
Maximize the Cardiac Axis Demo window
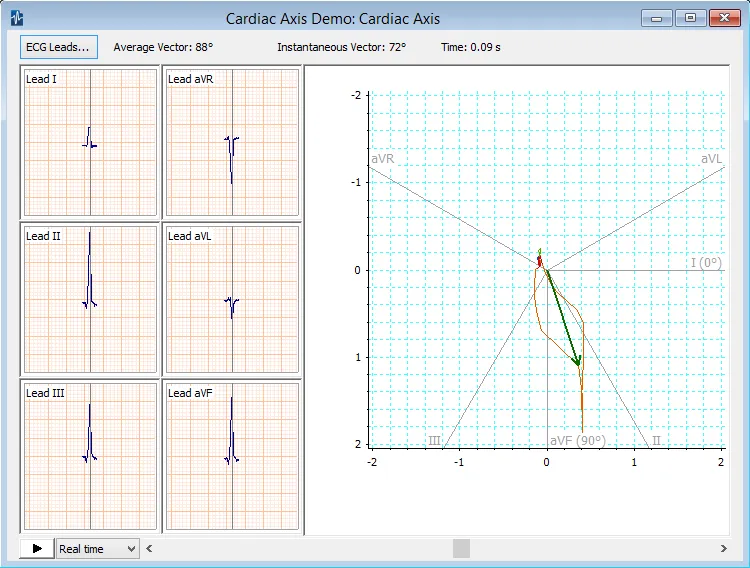point(690,18)
